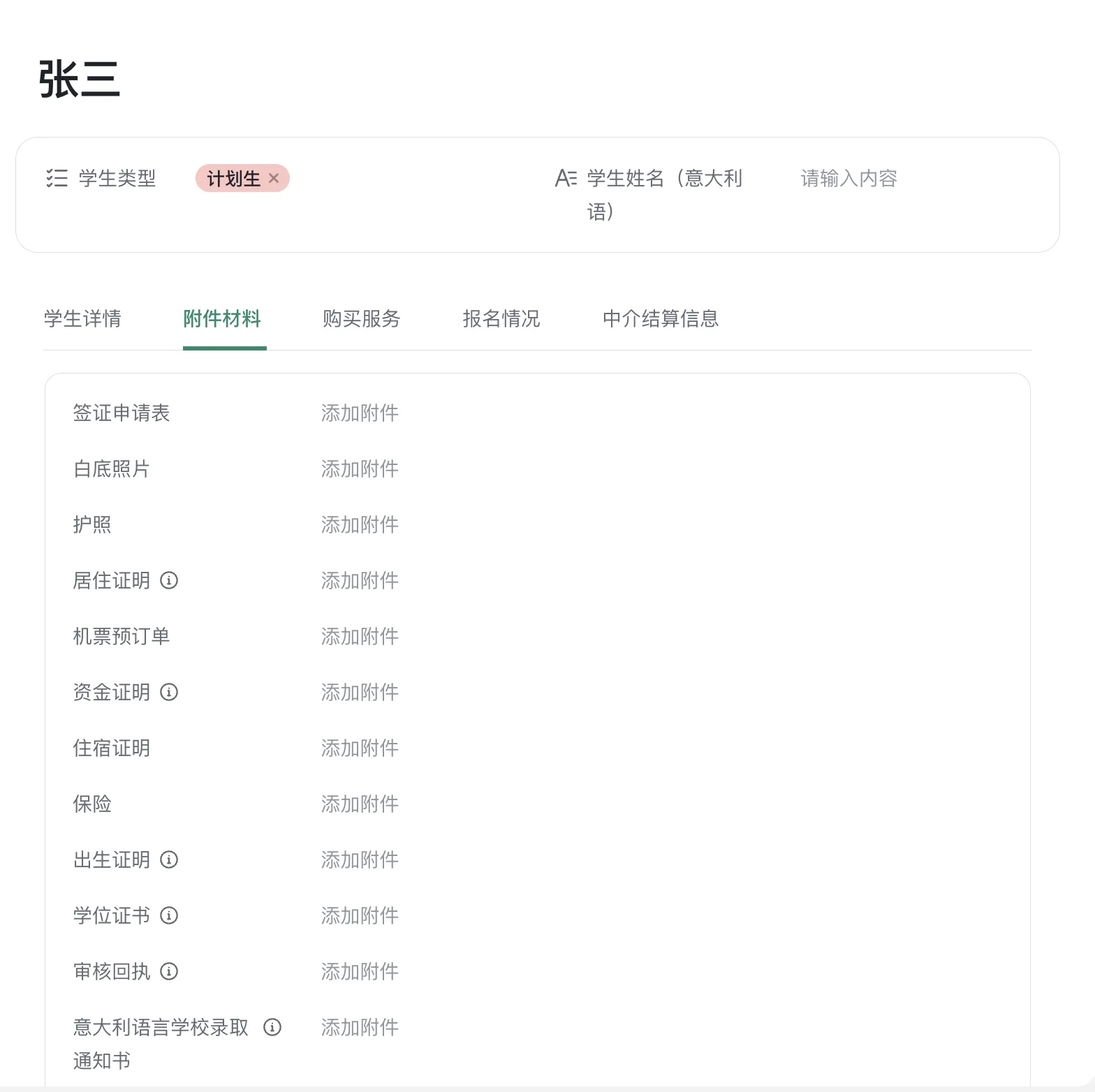
Task: Add attachment for 护照
Action: click(x=360, y=524)
